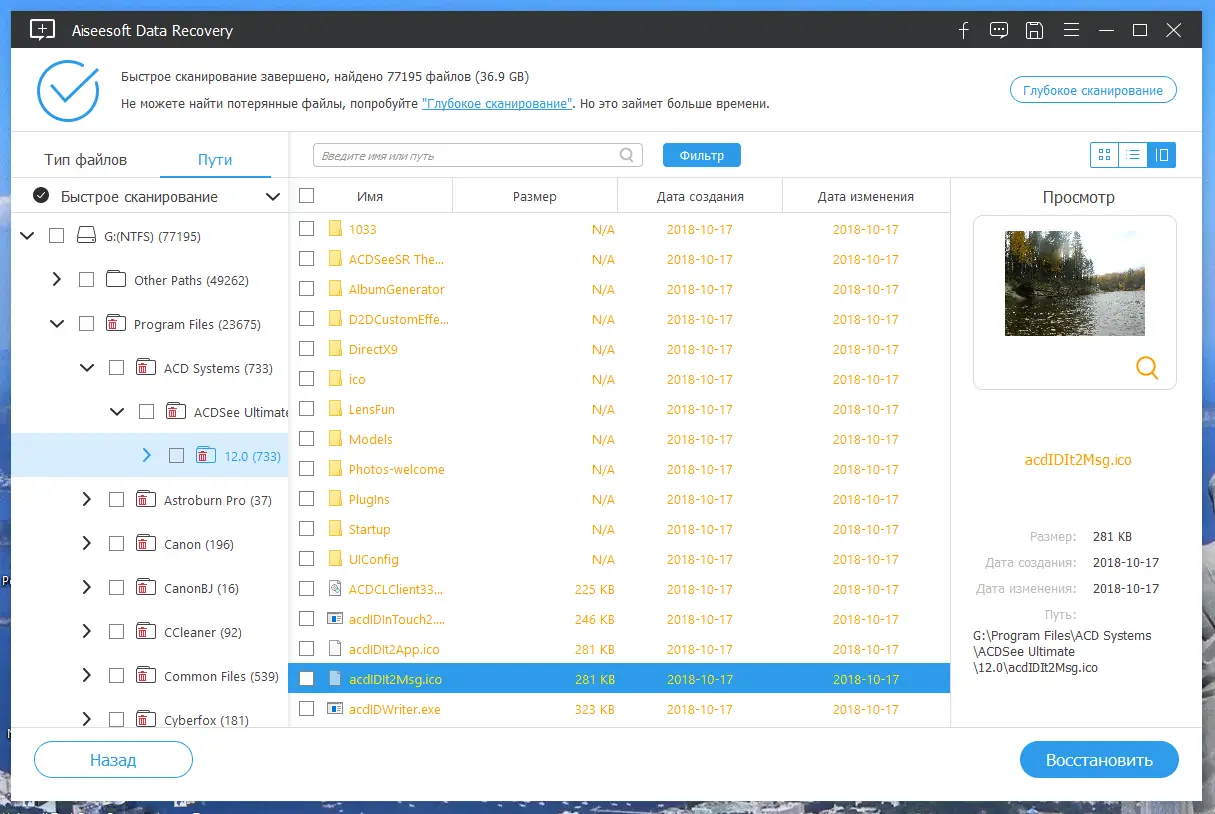Collapse the Program Files tree node
1215x814 pixels.
click(57, 324)
